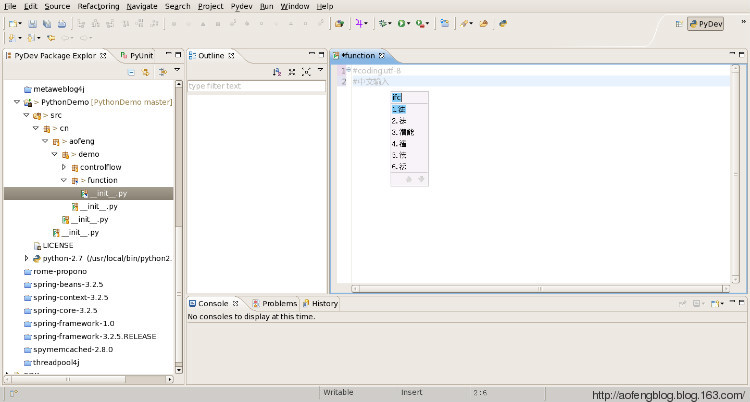Show hidden perspectives chevron

click(x=743, y=22)
